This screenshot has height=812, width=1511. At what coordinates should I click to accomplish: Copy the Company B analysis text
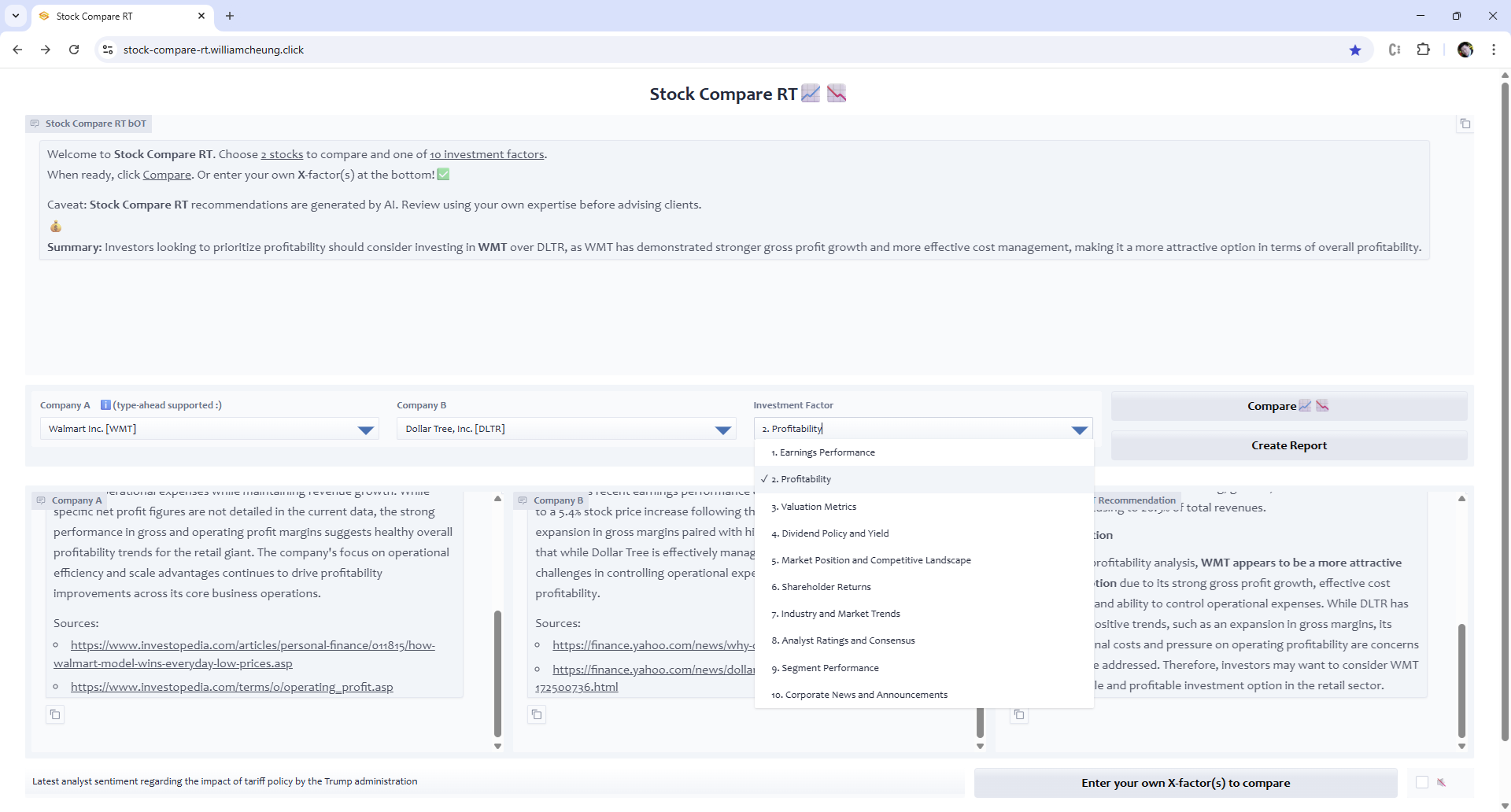(537, 714)
